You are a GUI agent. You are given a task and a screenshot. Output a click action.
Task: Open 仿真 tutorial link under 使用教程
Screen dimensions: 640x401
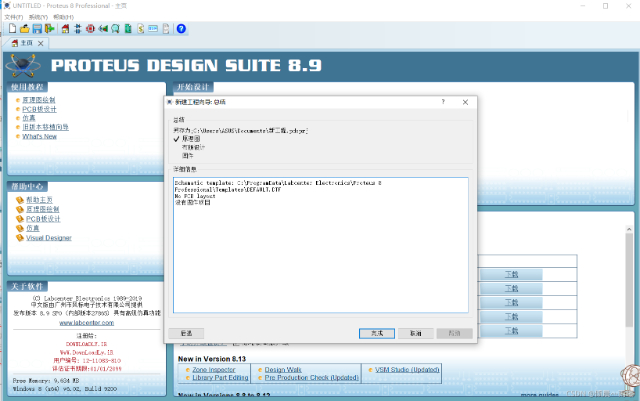coord(29,118)
